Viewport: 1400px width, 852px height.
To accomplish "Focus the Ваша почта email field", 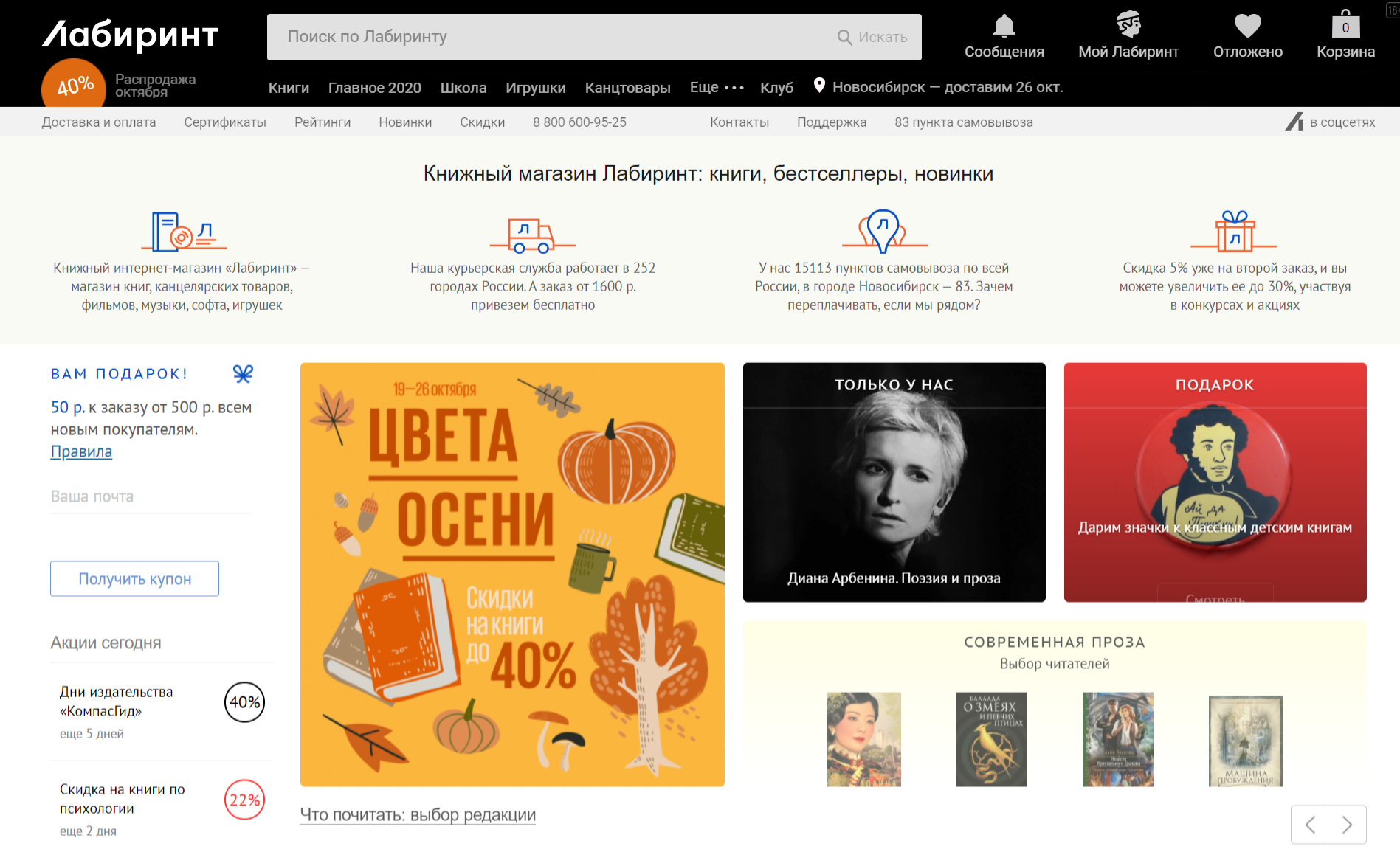I will click(x=149, y=496).
